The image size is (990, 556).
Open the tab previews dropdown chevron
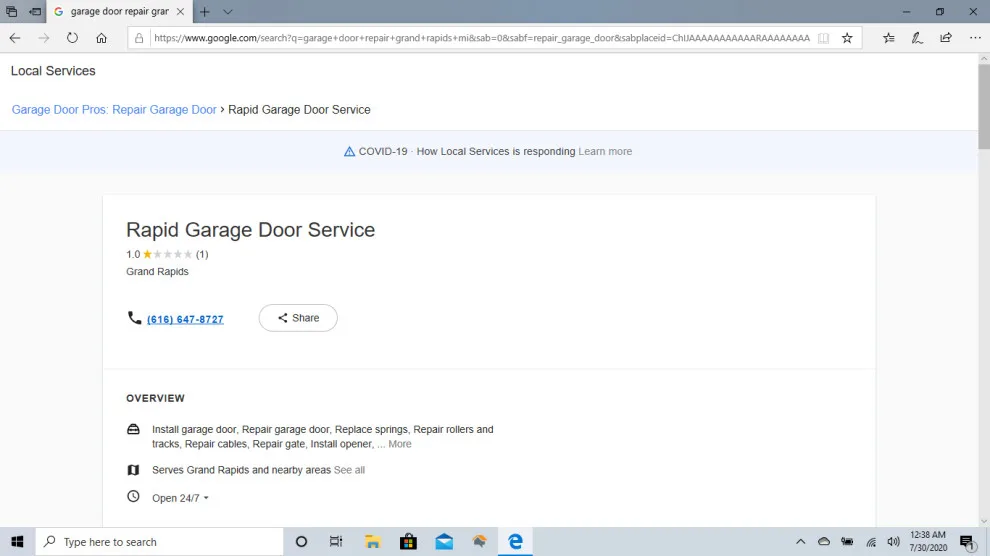(228, 11)
